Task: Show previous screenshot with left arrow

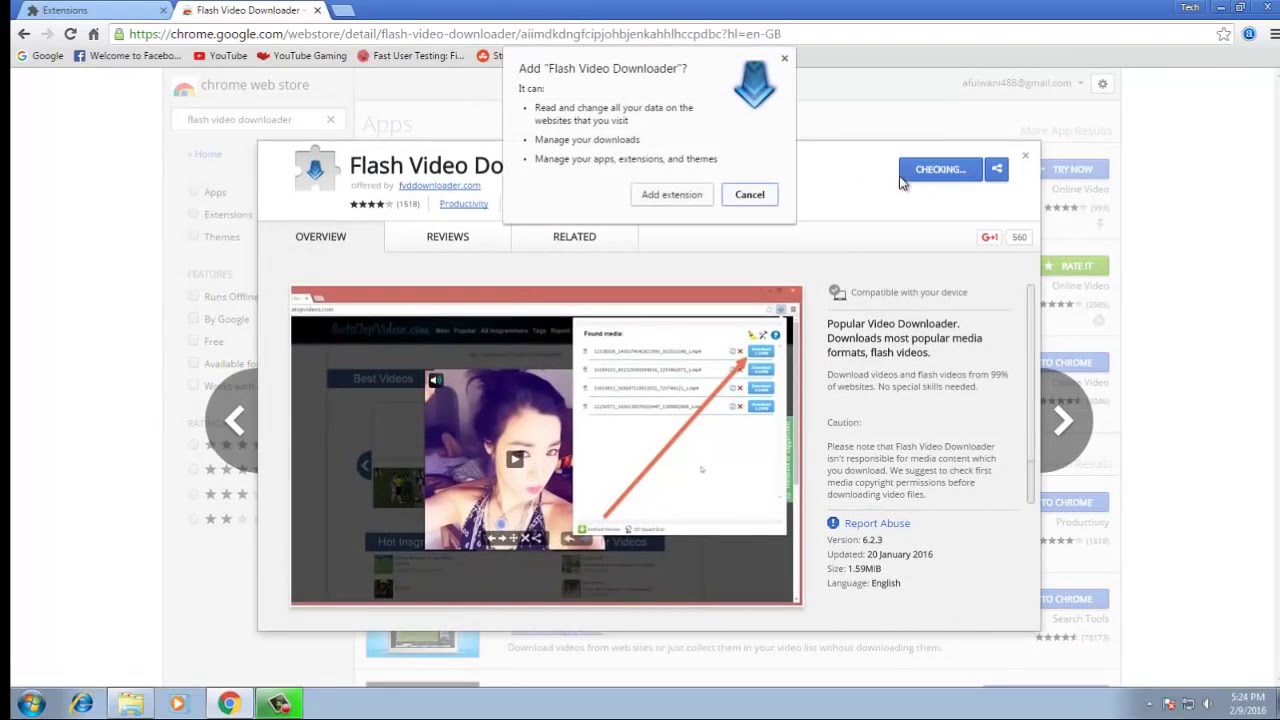Action: (x=234, y=421)
